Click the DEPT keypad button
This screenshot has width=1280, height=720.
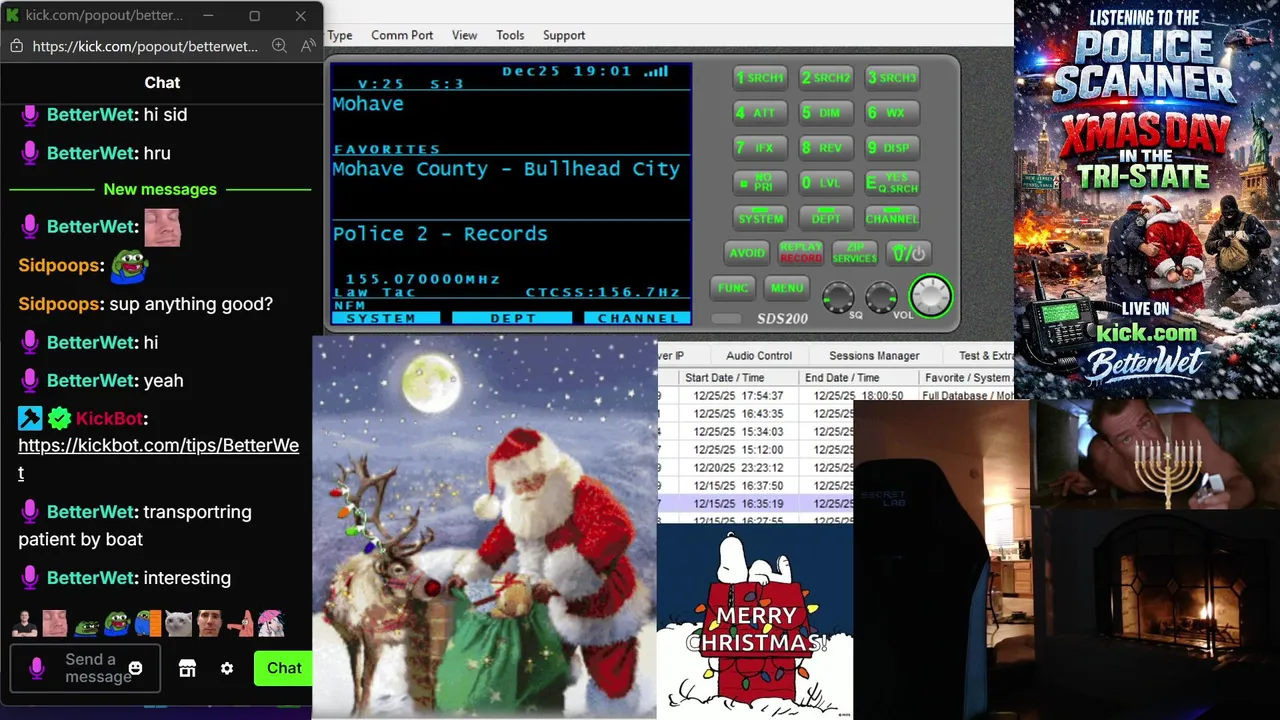click(x=826, y=218)
